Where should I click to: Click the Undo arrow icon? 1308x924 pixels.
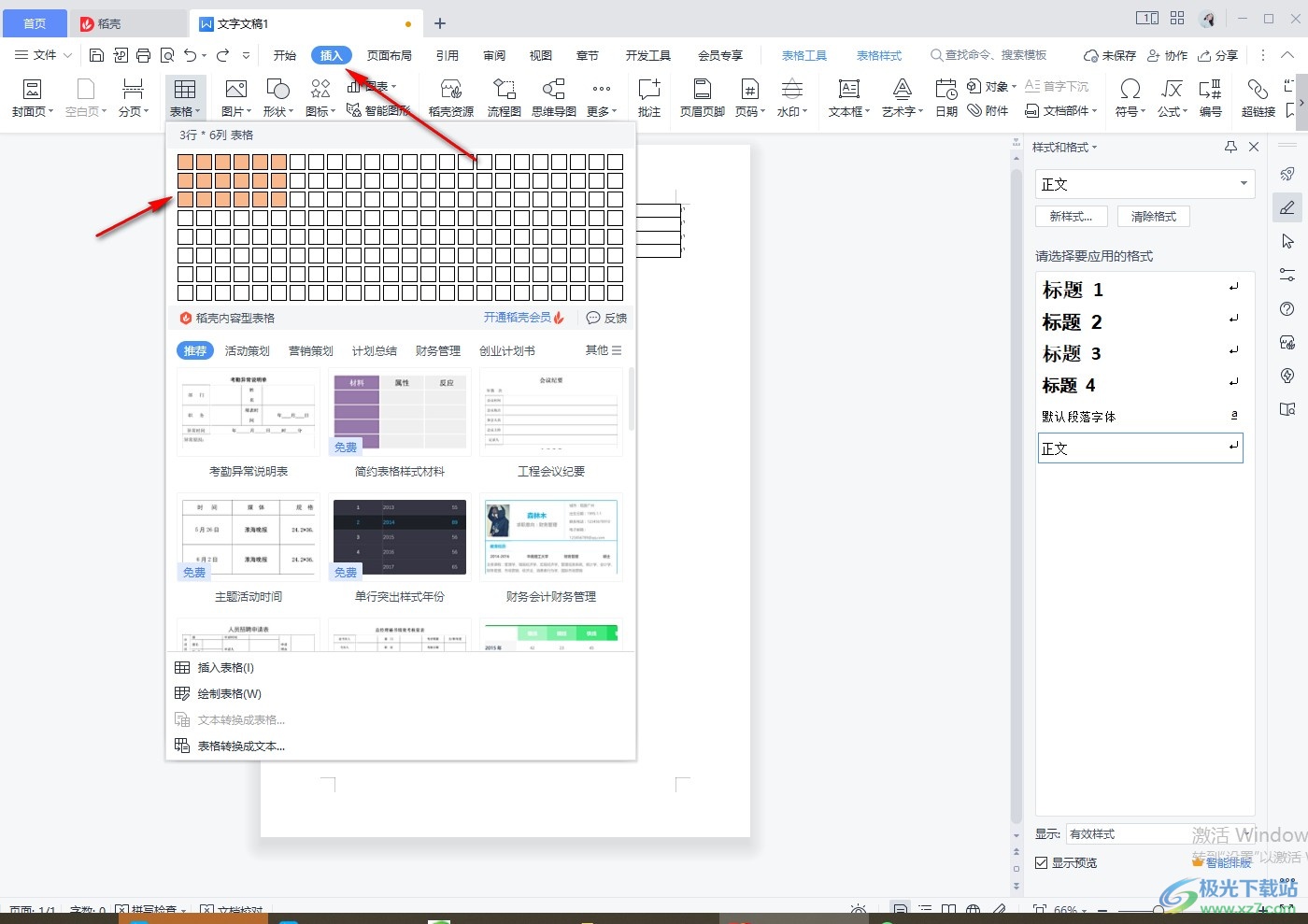coord(191,55)
